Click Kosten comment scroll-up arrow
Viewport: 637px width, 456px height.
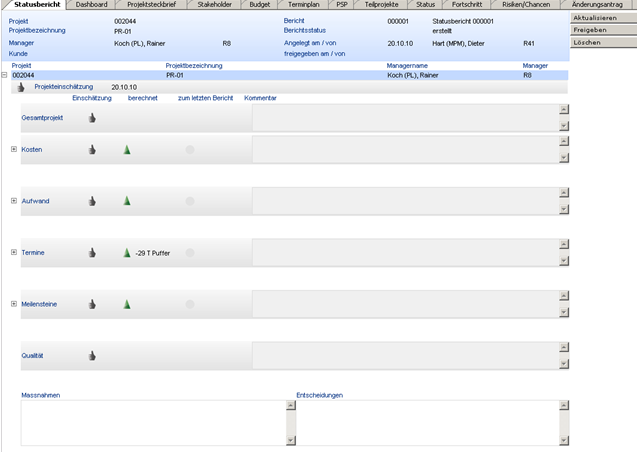[564, 141]
